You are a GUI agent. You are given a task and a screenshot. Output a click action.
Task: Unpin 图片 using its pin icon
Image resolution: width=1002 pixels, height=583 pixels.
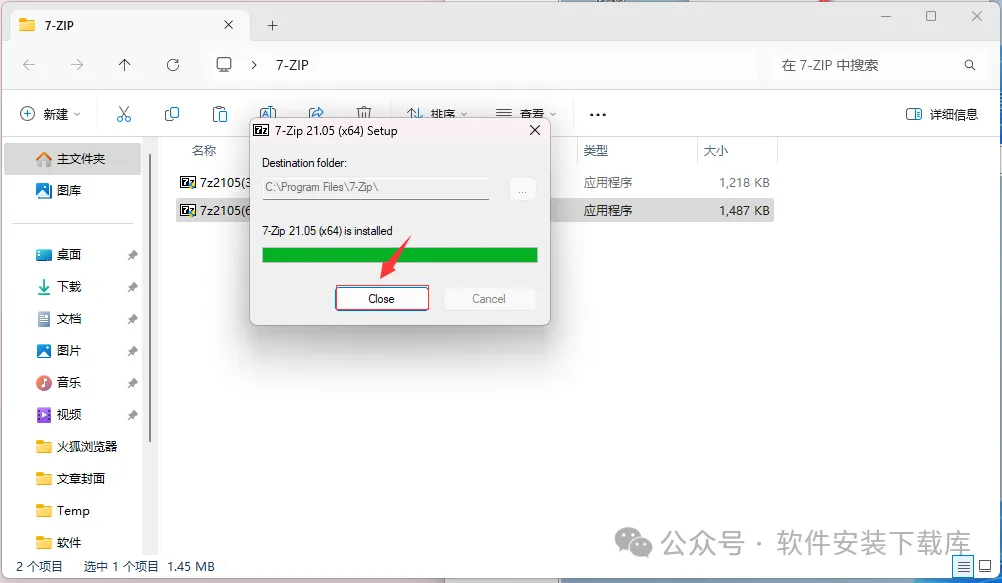coord(132,351)
